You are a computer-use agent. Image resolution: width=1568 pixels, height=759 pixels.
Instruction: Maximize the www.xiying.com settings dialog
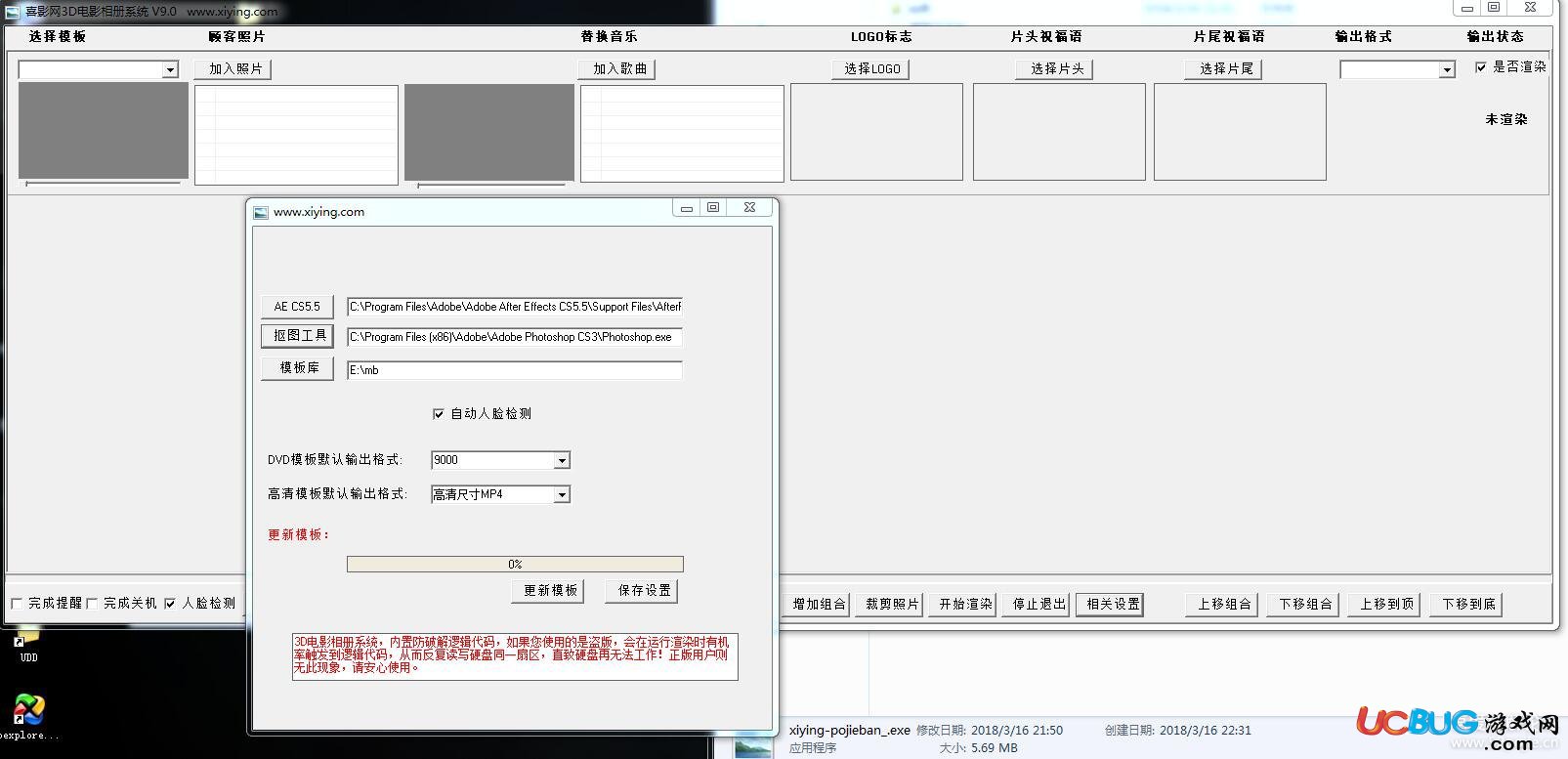(x=713, y=208)
